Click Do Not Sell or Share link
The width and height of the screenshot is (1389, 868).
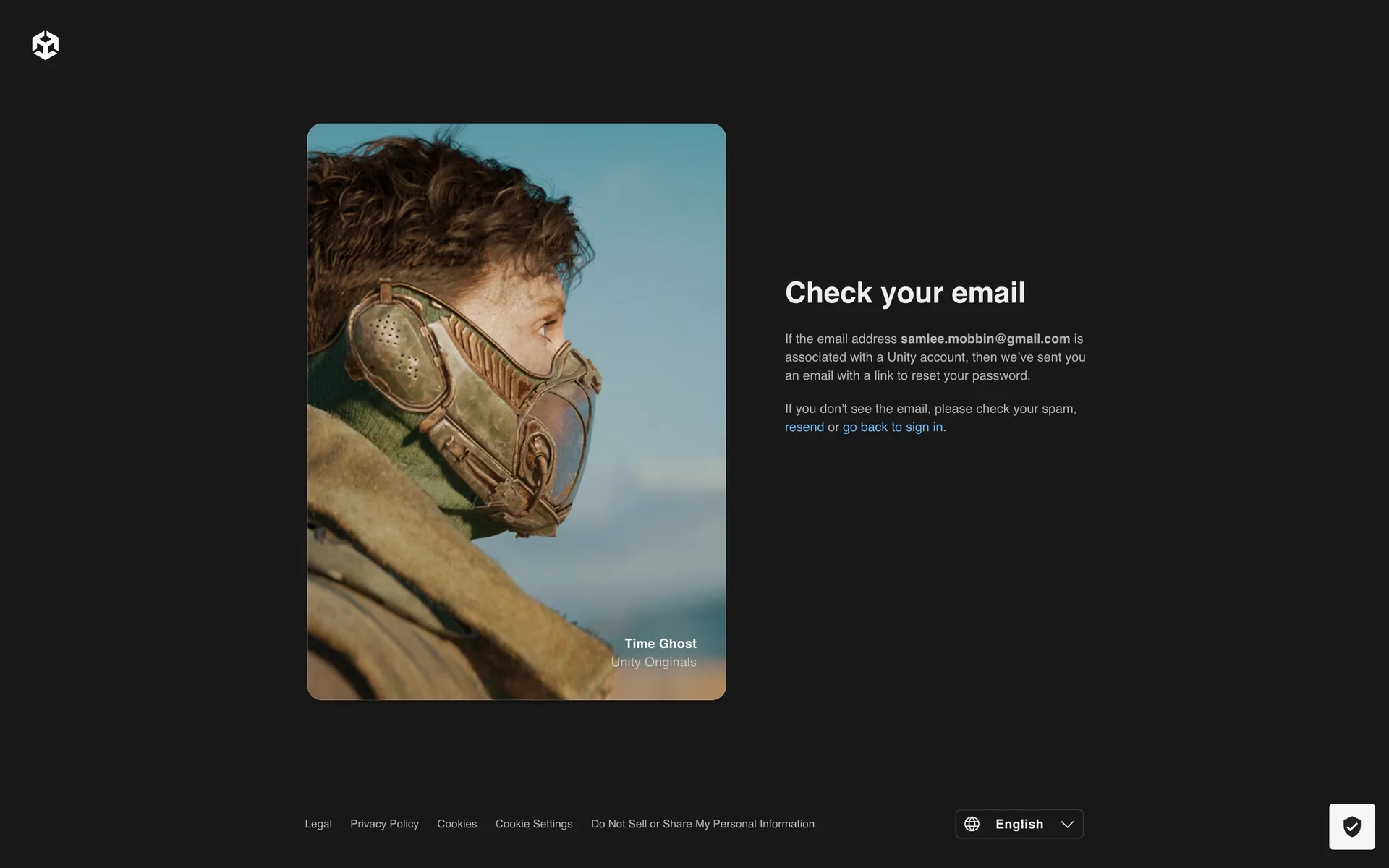[x=702, y=824]
